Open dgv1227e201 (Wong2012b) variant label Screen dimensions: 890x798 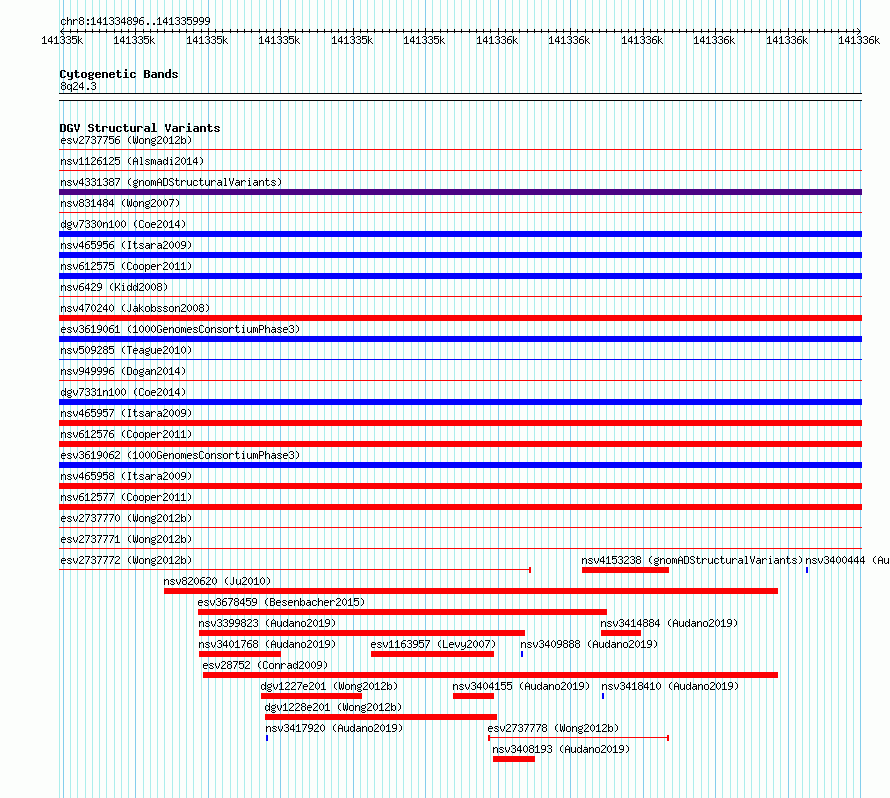329,686
